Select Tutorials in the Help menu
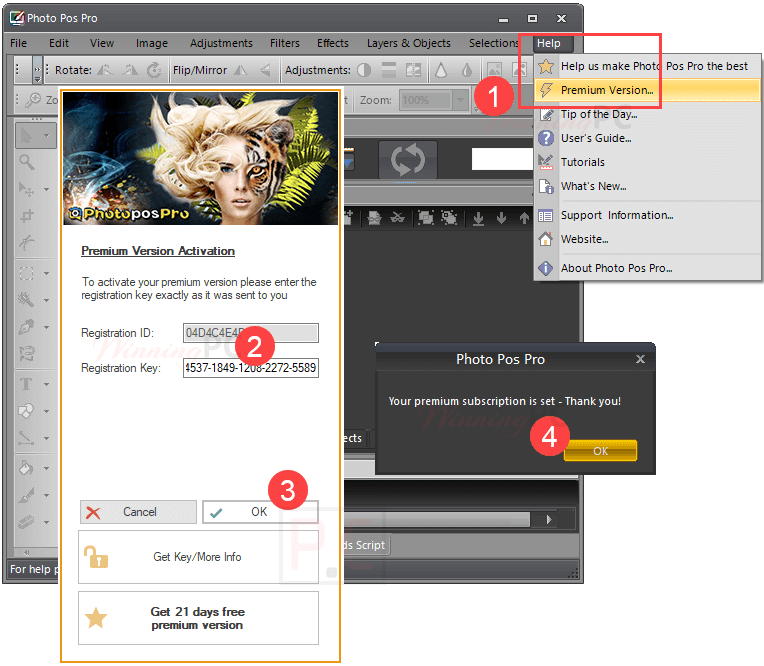 pyautogui.click(x=647, y=162)
